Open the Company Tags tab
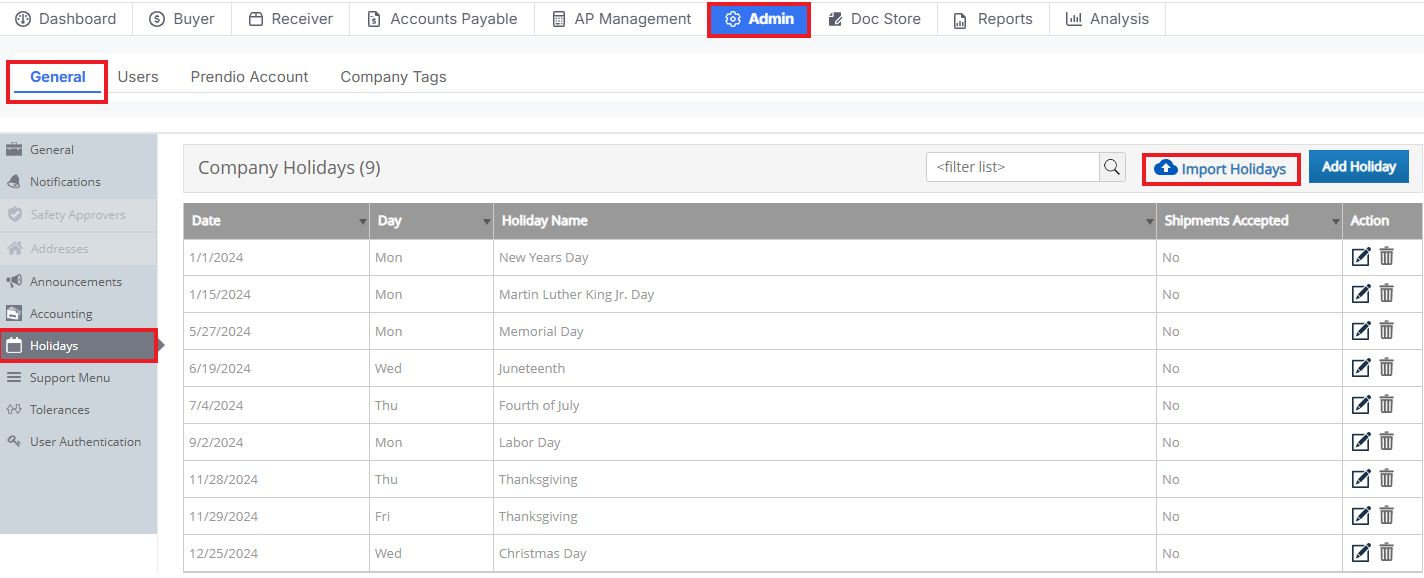 click(x=393, y=77)
